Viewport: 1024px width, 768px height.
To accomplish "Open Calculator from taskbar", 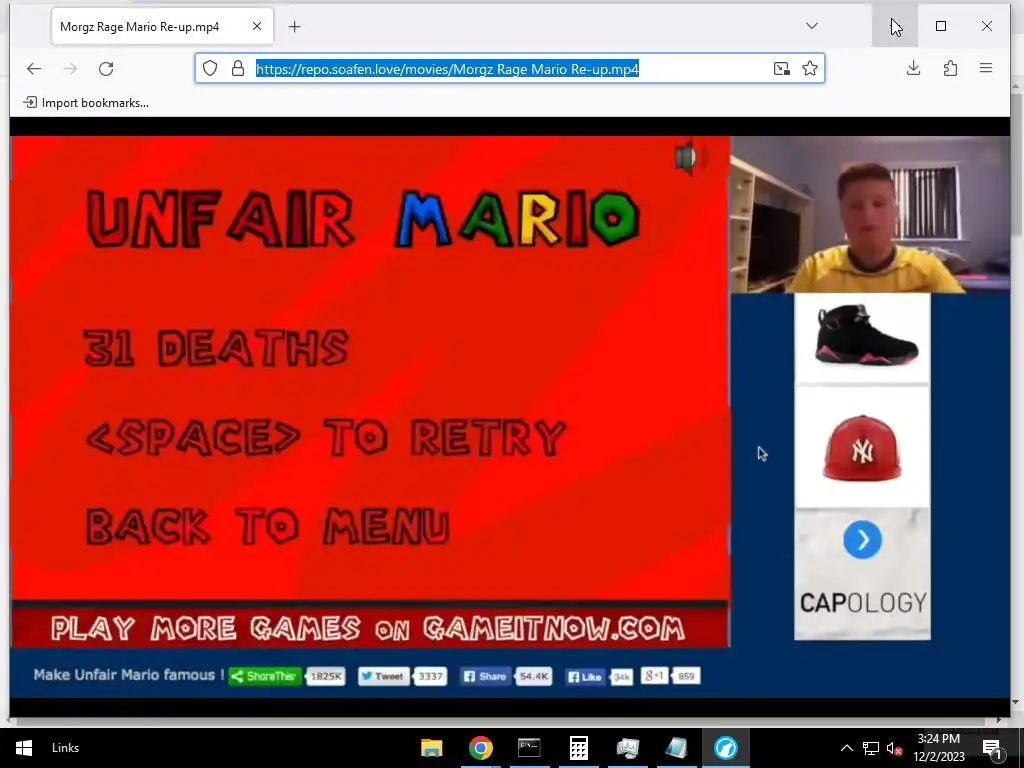I will click(x=579, y=748).
